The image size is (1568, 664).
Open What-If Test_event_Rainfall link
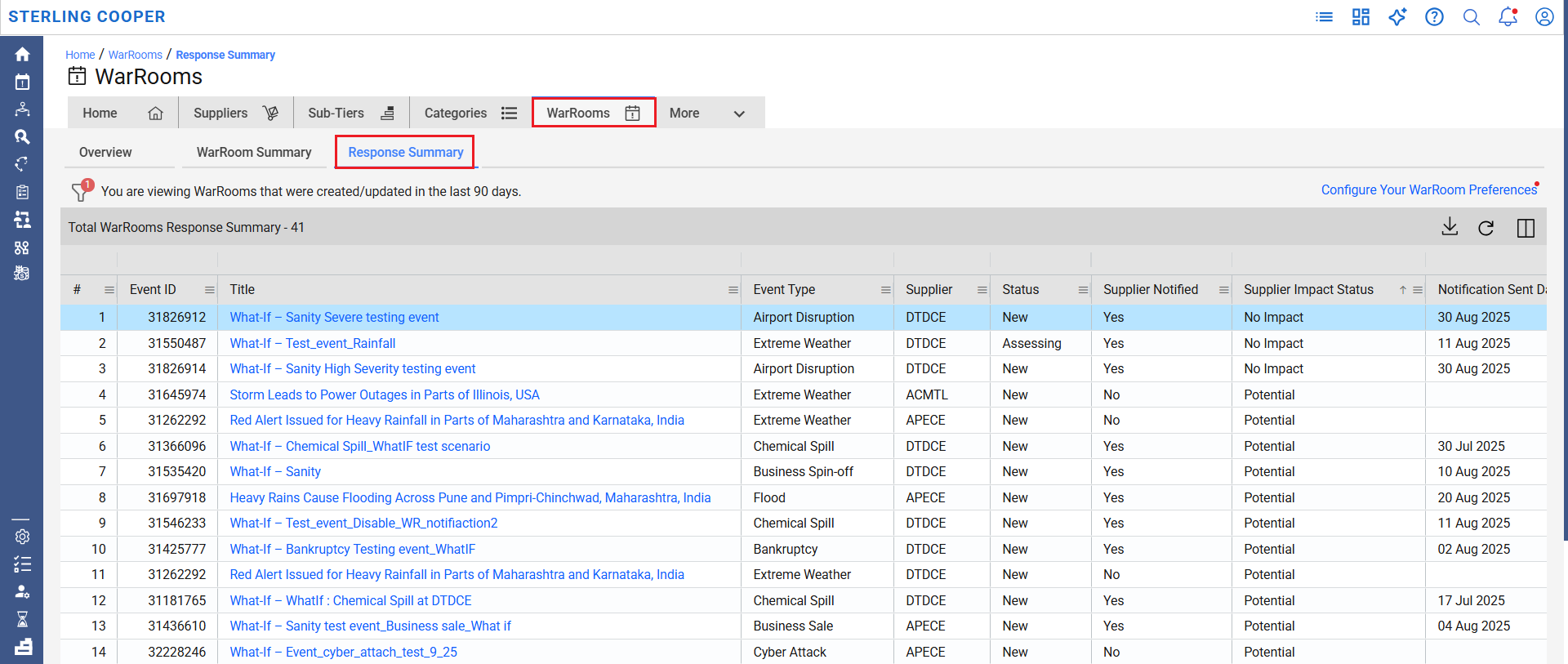pos(312,343)
